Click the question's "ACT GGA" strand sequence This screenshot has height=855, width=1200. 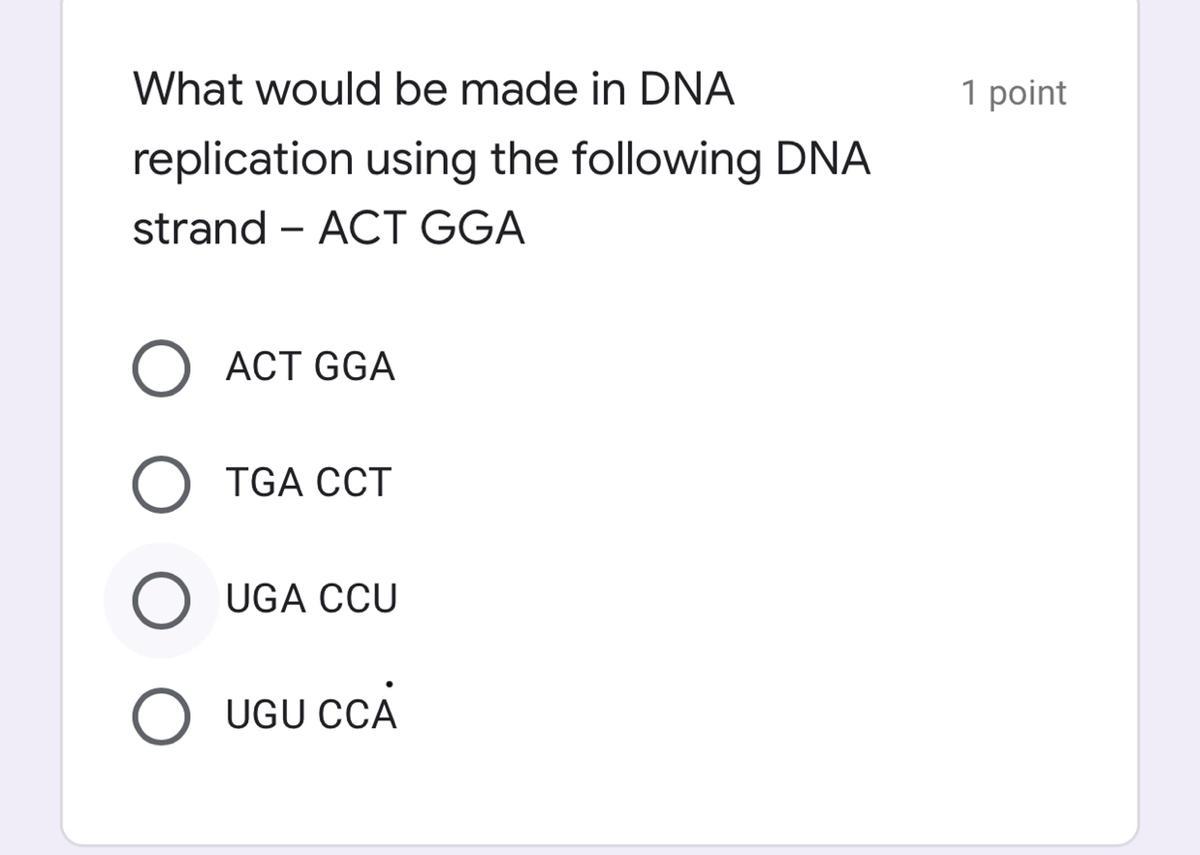[421, 229]
